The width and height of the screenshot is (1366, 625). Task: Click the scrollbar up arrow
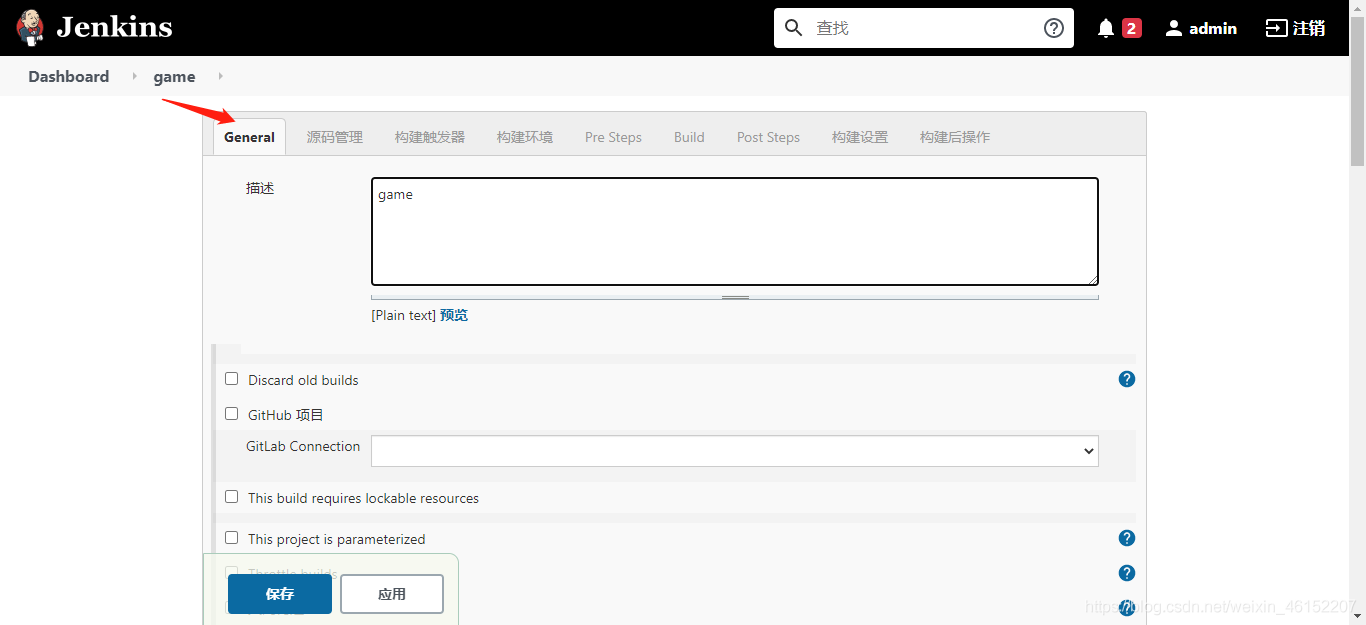point(1358,8)
